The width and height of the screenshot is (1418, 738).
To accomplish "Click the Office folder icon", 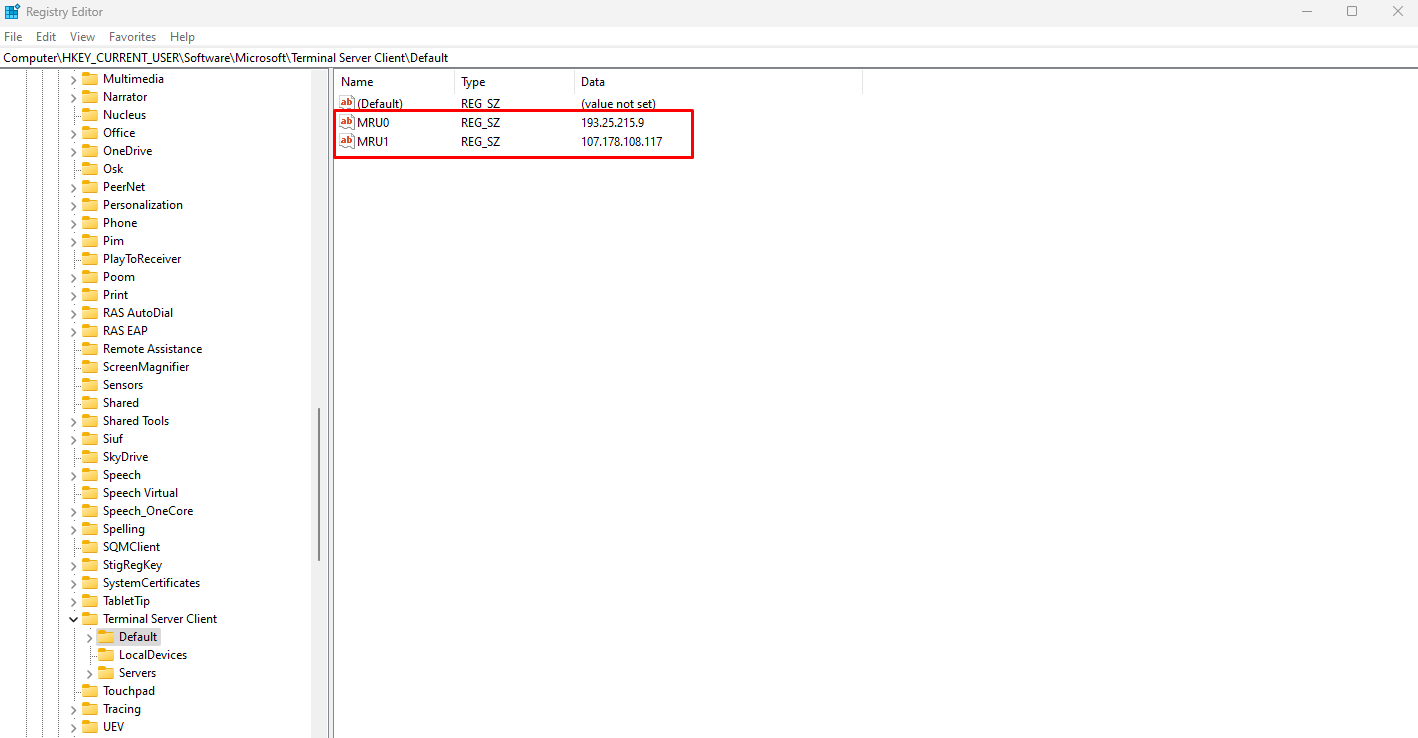I will pos(90,133).
